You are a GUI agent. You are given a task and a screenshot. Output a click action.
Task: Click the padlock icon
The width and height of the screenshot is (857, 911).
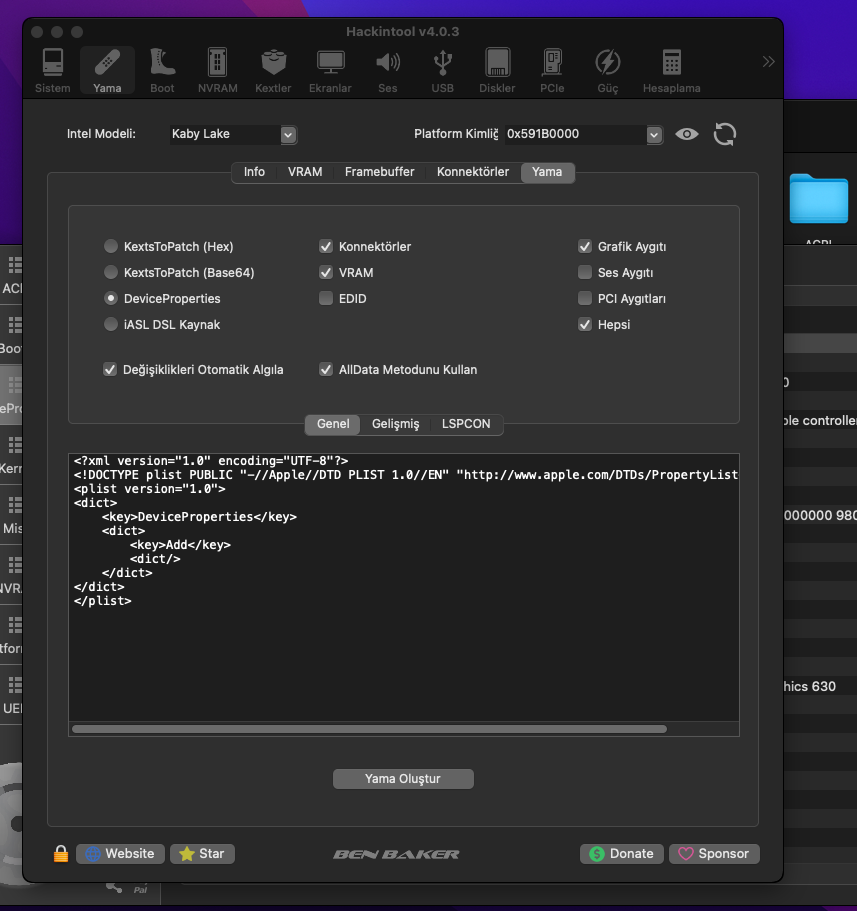click(61, 854)
